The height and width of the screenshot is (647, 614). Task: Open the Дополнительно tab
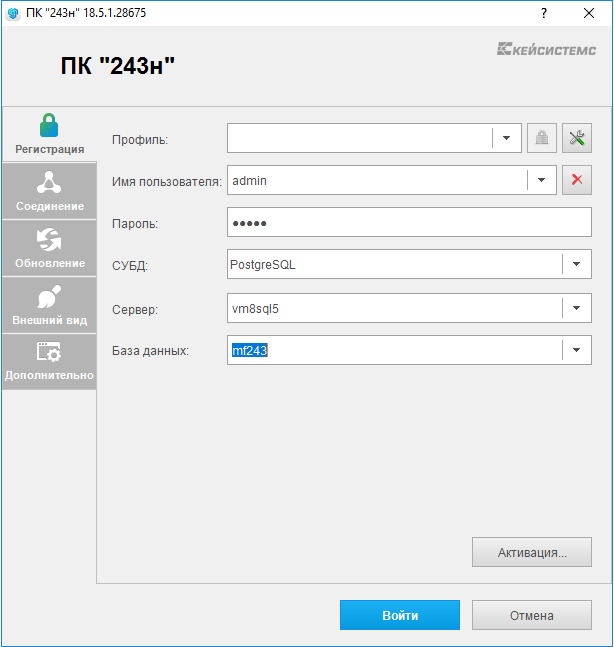pyautogui.click(x=49, y=362)
